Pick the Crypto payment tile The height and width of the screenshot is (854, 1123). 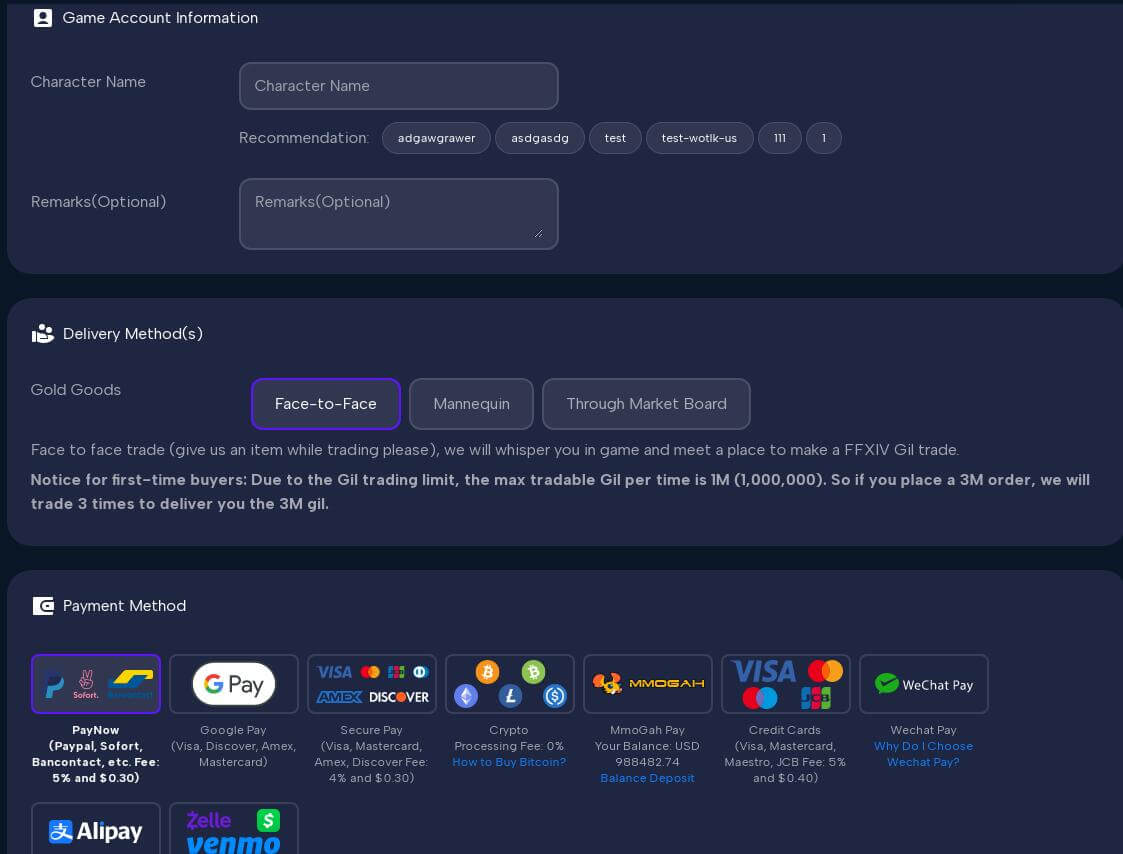510,684
